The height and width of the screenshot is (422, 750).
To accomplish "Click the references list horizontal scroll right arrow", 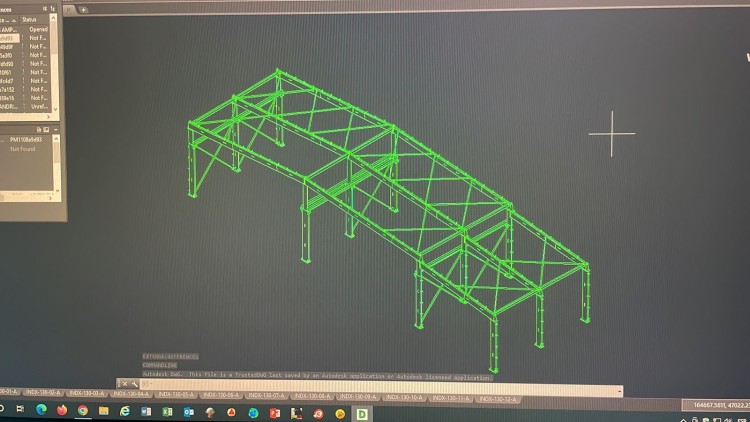I will tap(48, 117).
